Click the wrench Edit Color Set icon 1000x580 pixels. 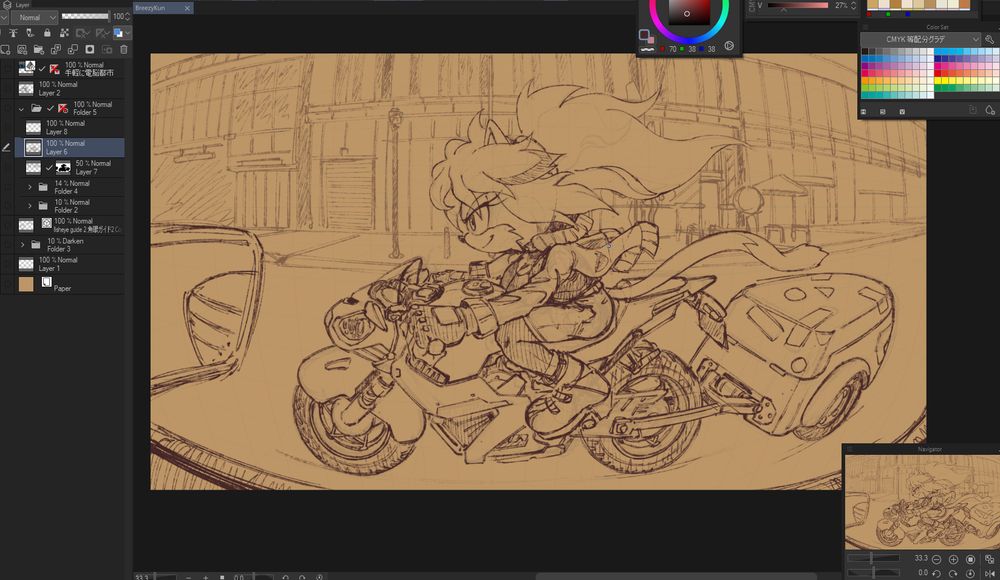click(990, 40)
